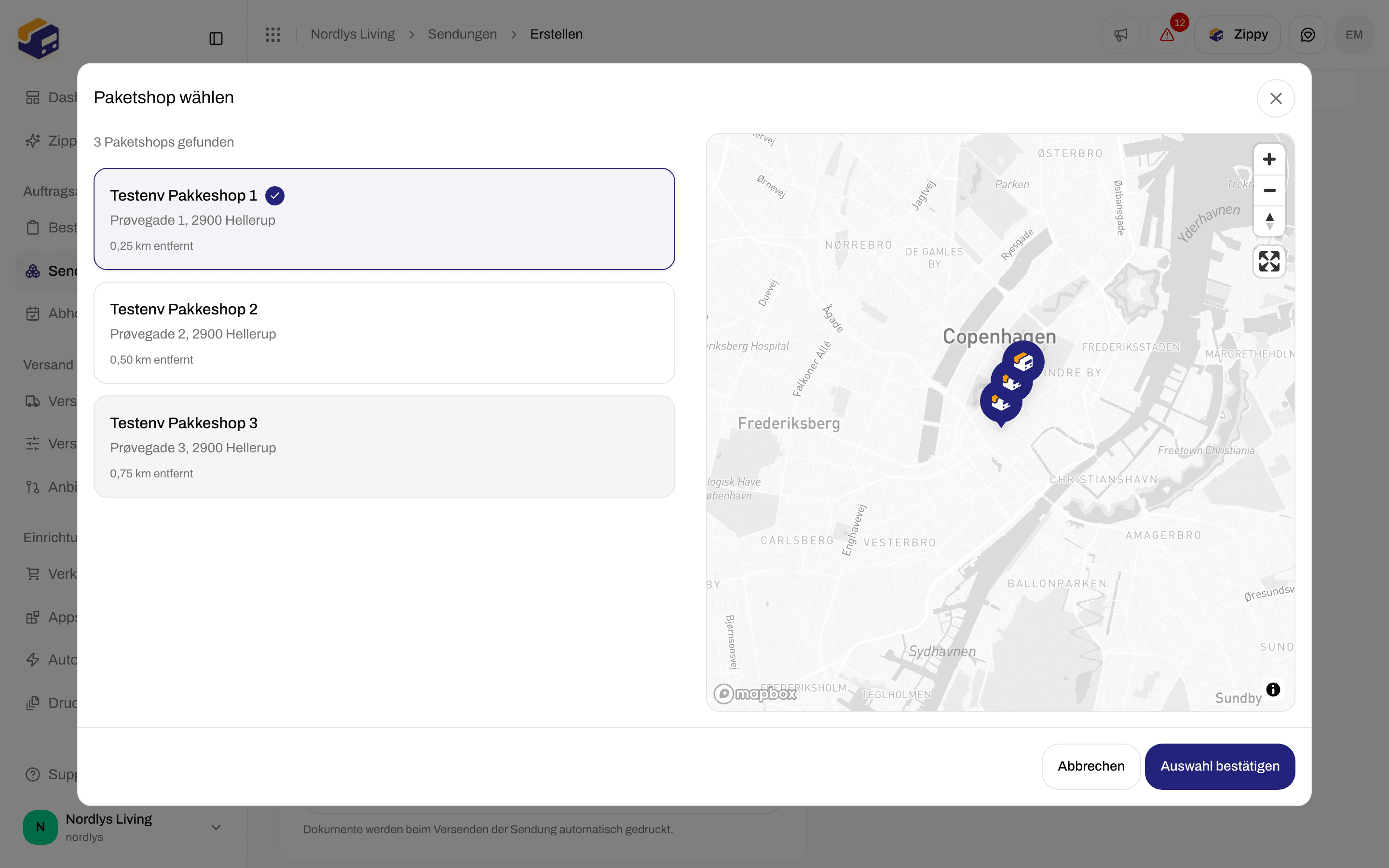Open the apps grid menu
Viewport: 1389px width, 868px height.
tap(272, 35)
